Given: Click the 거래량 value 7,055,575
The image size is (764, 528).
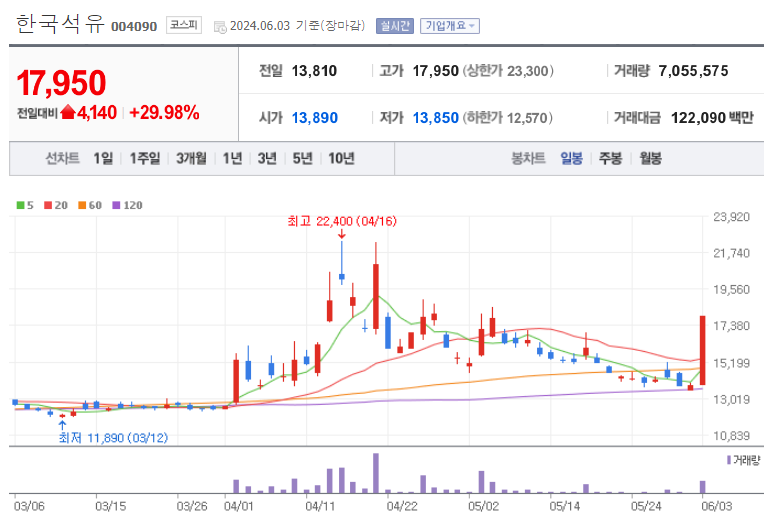Looking at the screenshot, I should tap(693, 71).
